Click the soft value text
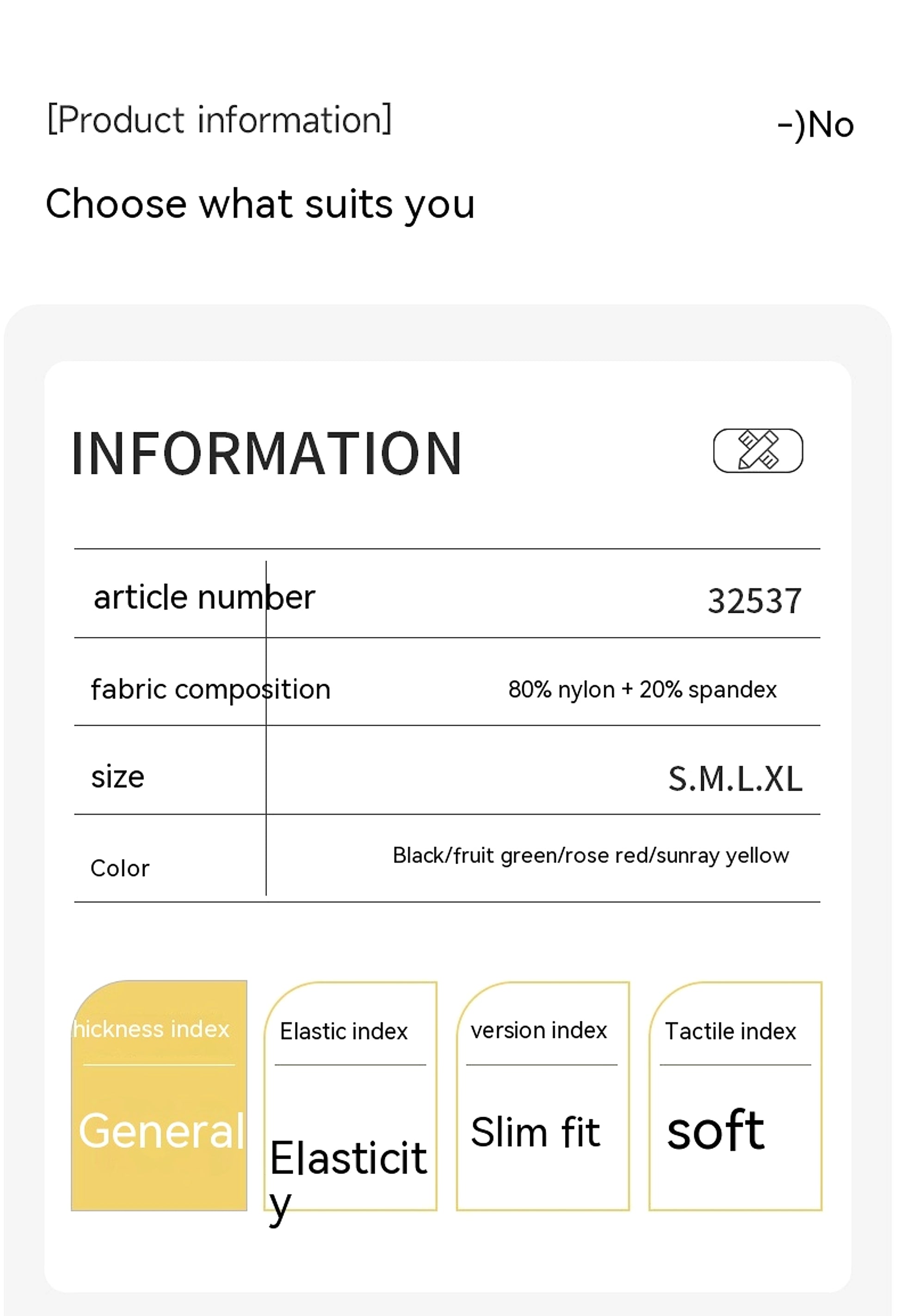 pos(716,1130)
